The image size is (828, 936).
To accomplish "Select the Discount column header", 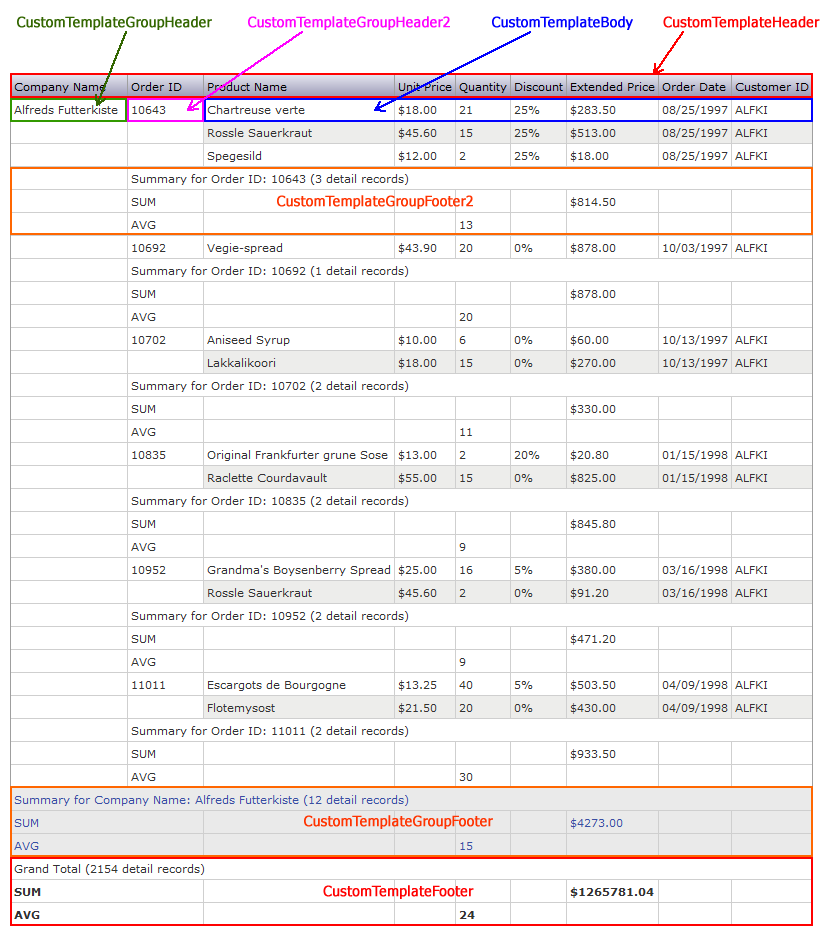I will 538,87.
